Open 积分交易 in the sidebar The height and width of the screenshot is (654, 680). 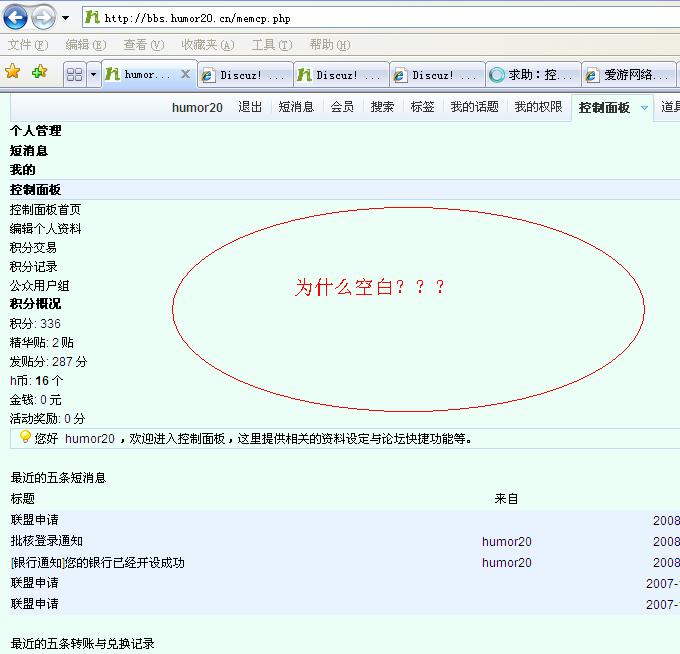coord(33,248)
